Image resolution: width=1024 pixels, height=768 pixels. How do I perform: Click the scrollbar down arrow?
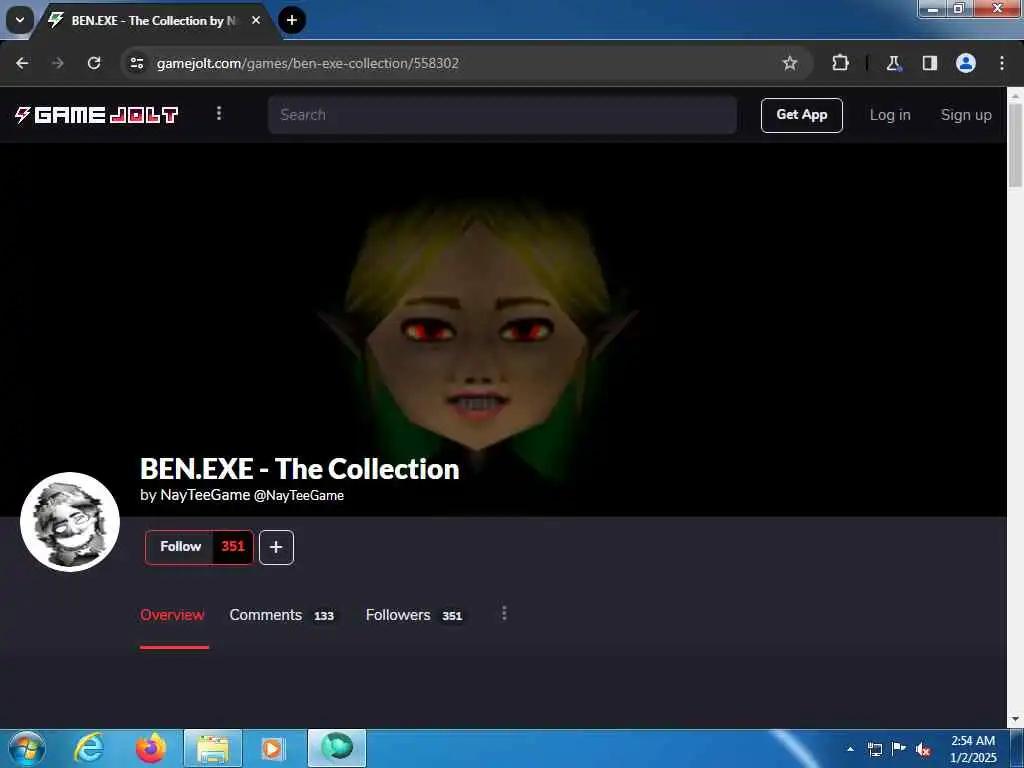1016,720
